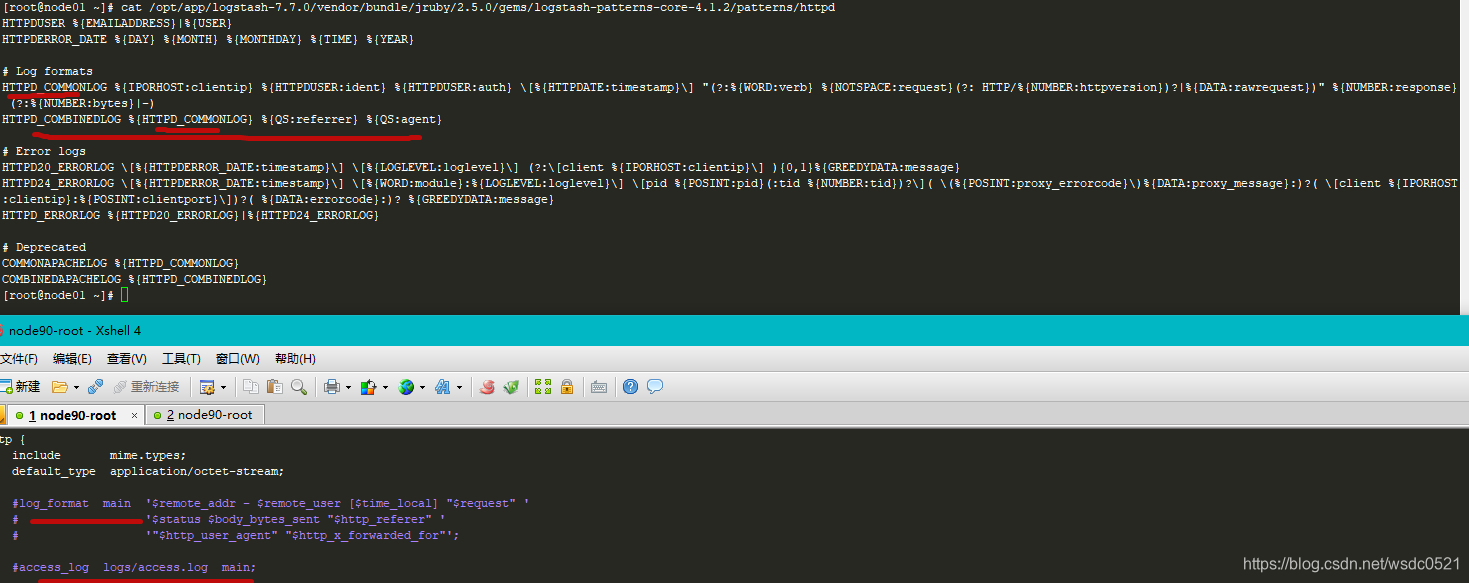Open the 查看(V) menu
Screen dimensions: 1469x583
127,359
